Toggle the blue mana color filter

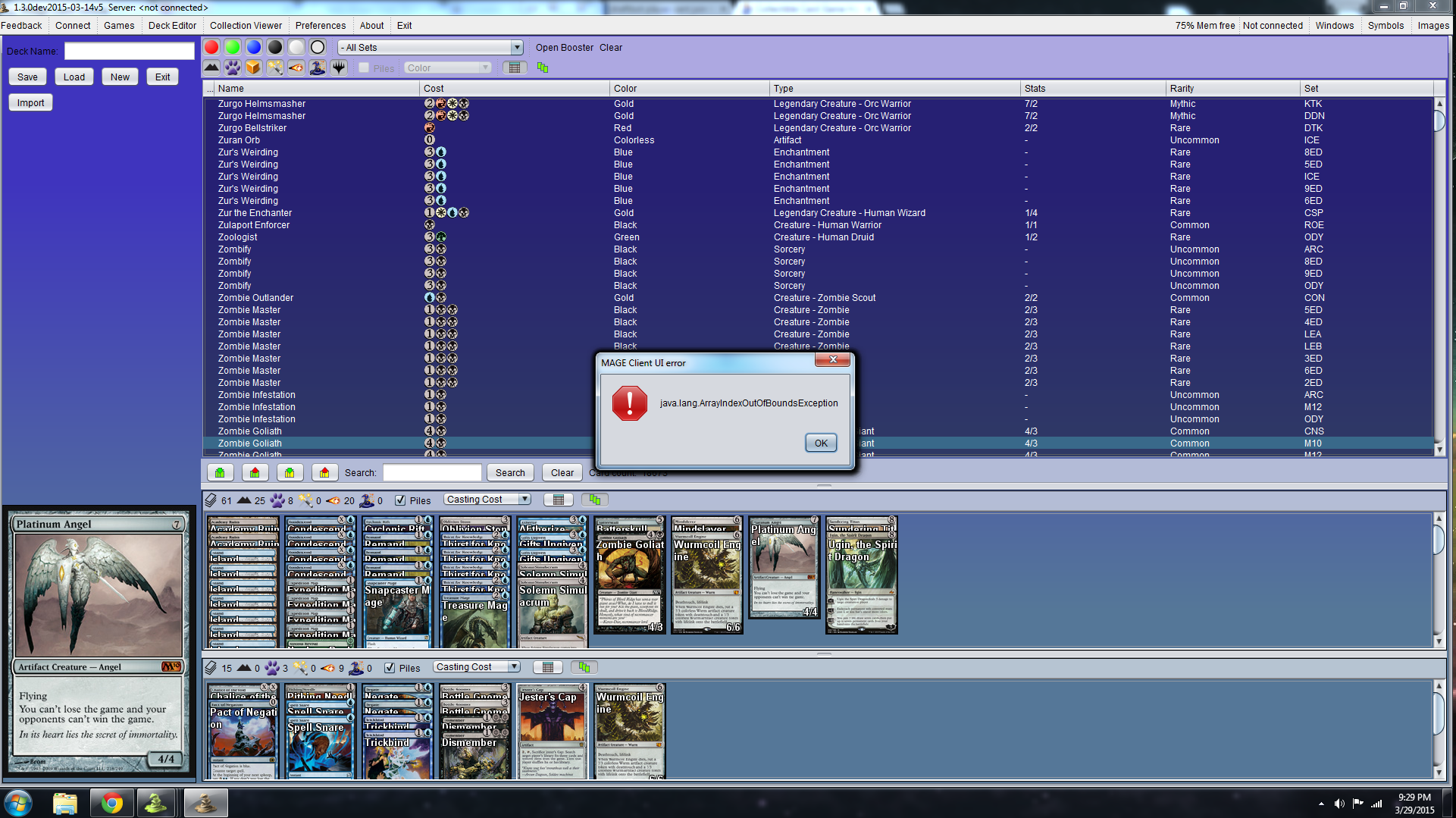coord(254,47)
